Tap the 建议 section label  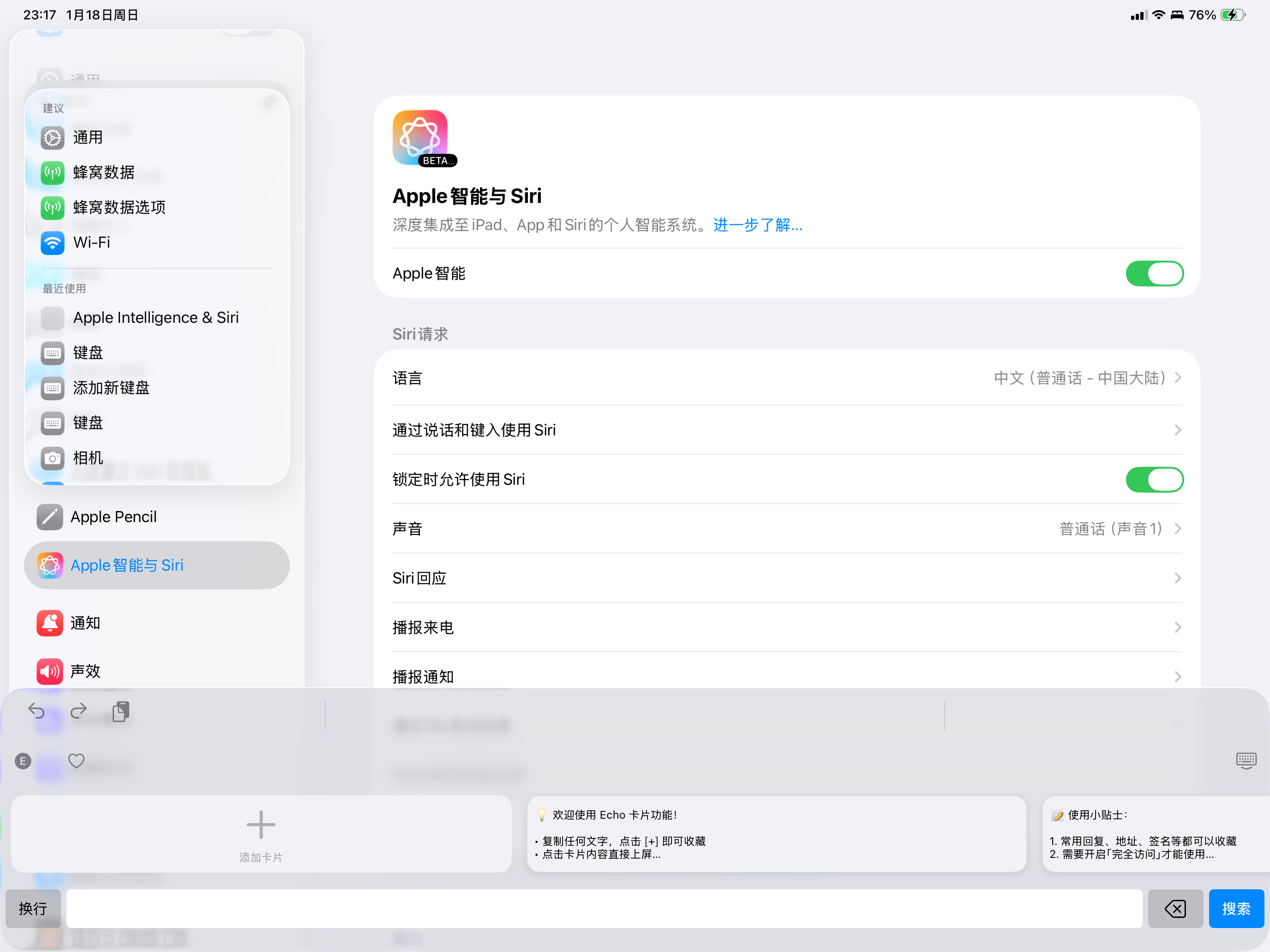point(54,108)
